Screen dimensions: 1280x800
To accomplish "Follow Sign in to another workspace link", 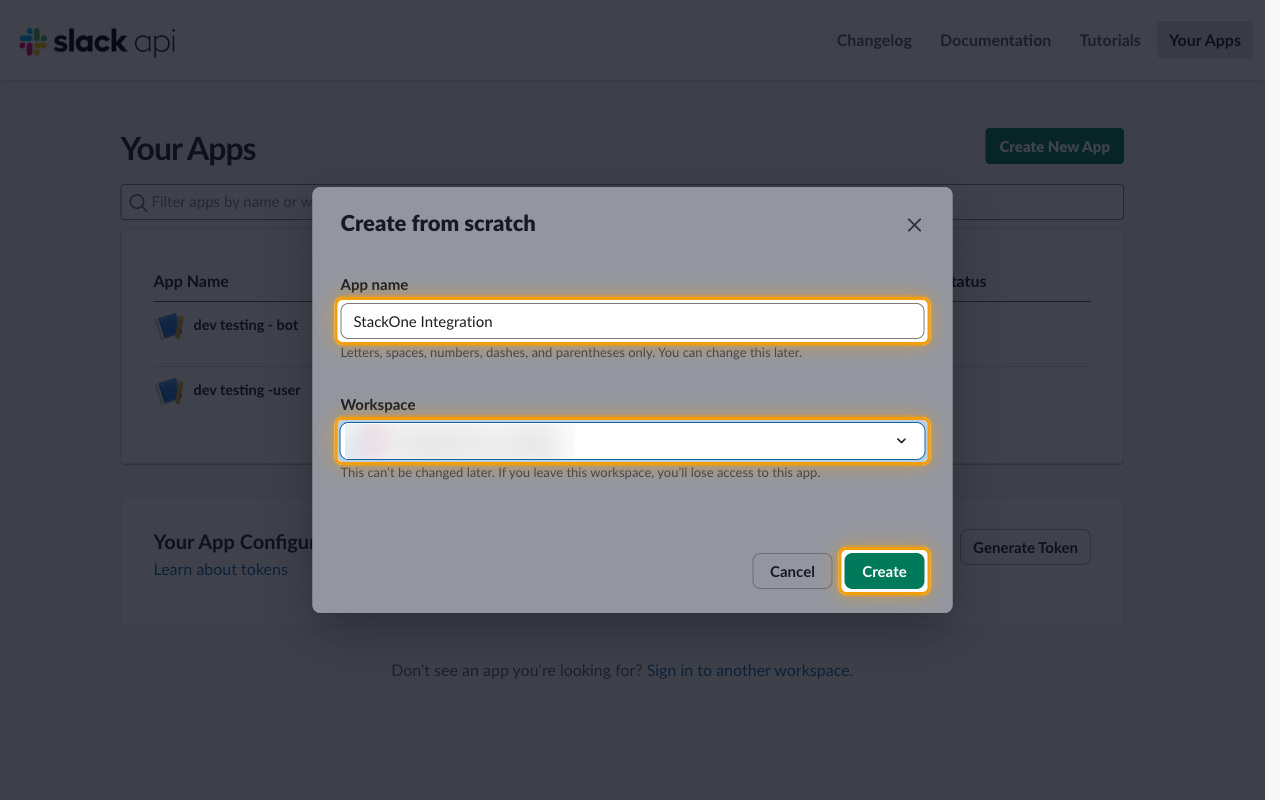I will coord(748,670).
